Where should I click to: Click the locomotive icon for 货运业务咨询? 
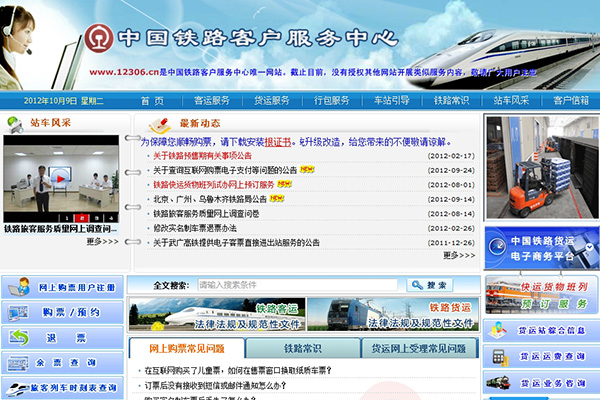point(499,382)
